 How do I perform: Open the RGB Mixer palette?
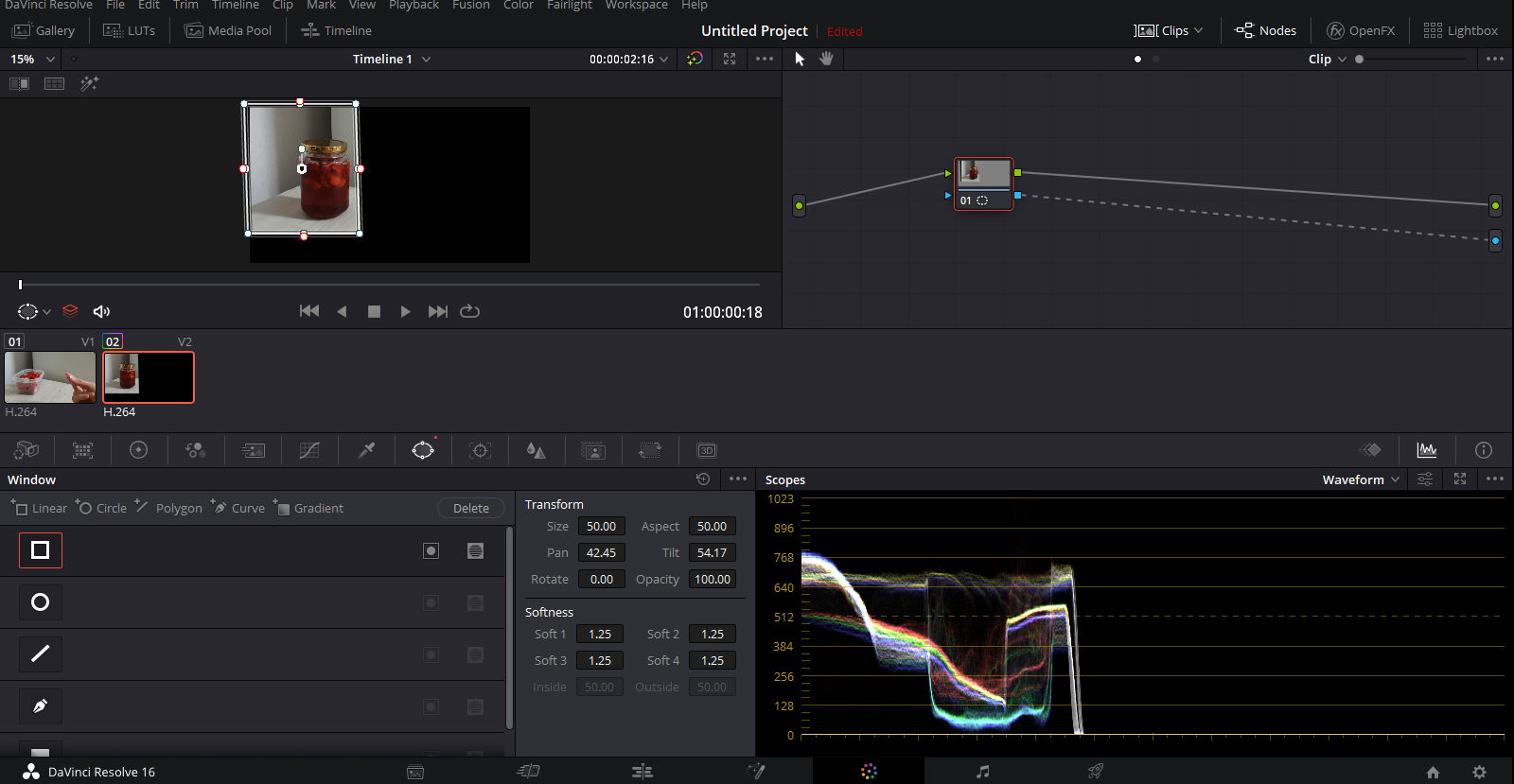click(x=196, y=450)
